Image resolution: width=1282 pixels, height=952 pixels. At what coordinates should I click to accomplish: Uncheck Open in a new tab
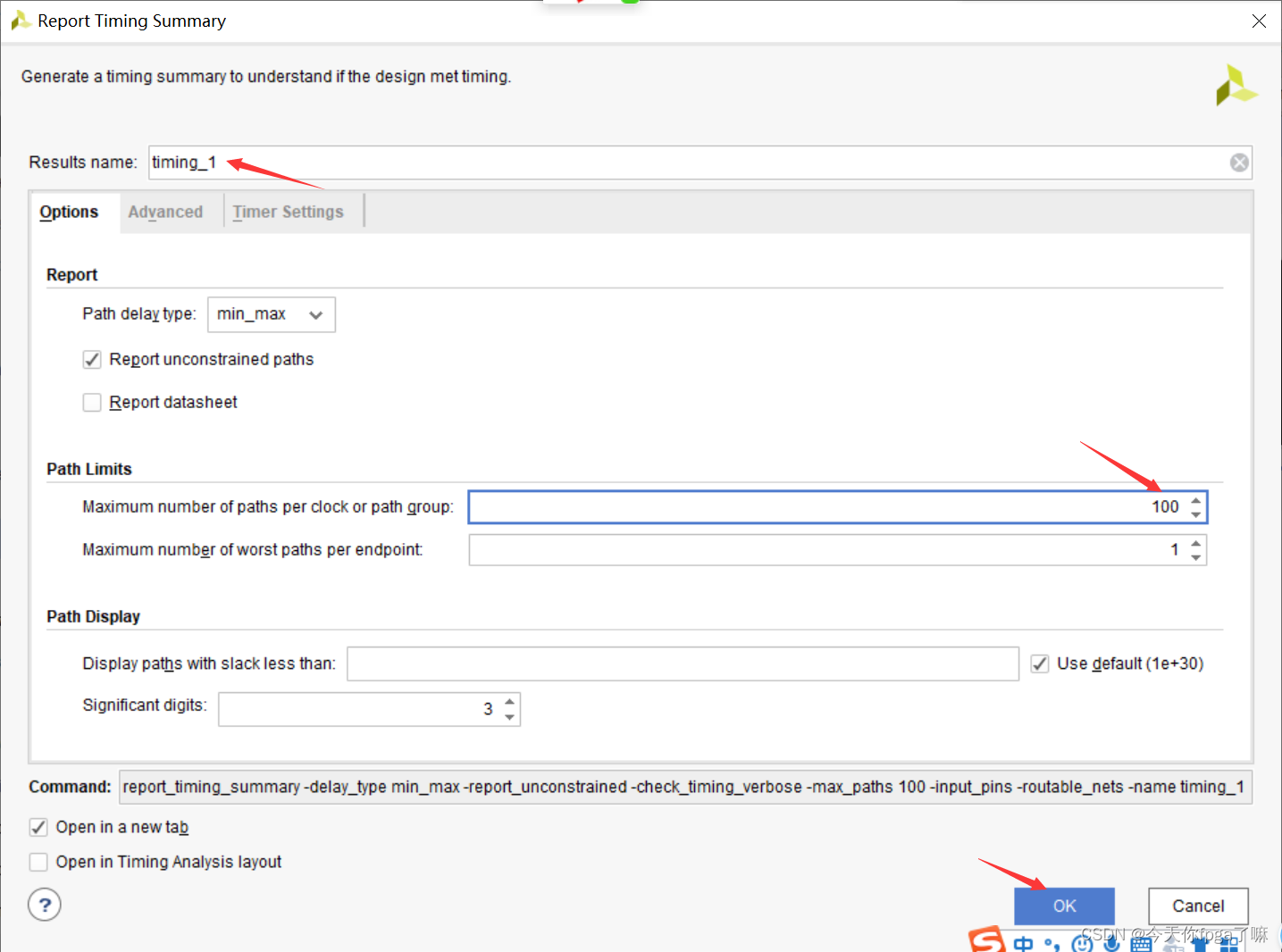(x=38, y=827)
